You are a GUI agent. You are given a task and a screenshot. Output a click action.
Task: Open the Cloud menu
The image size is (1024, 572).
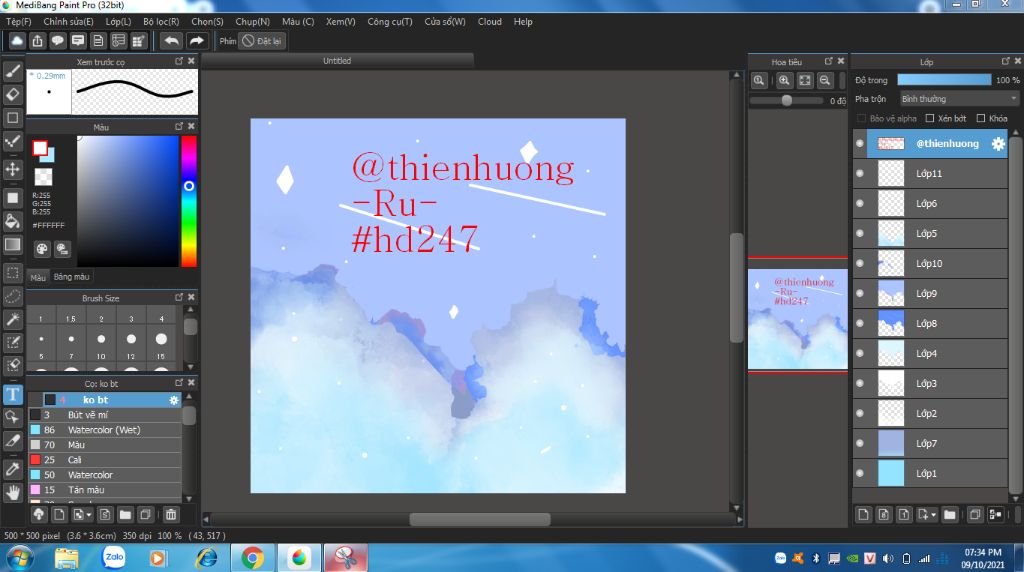[x=490, y=22]
